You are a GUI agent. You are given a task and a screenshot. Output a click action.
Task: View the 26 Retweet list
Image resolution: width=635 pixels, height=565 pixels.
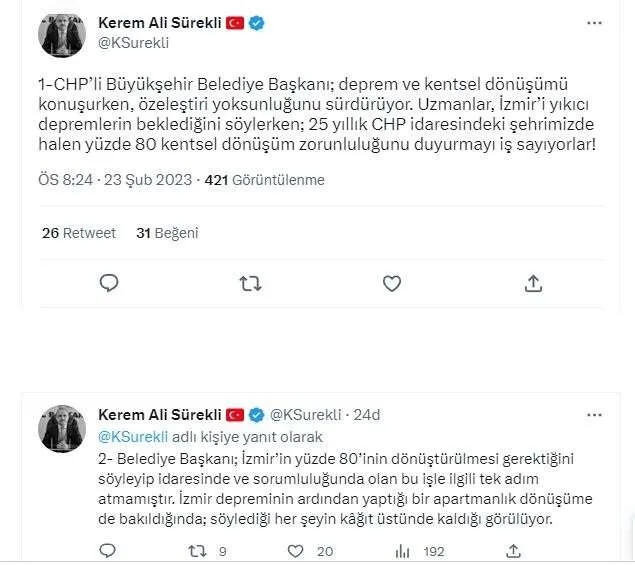tap(79, 233)
